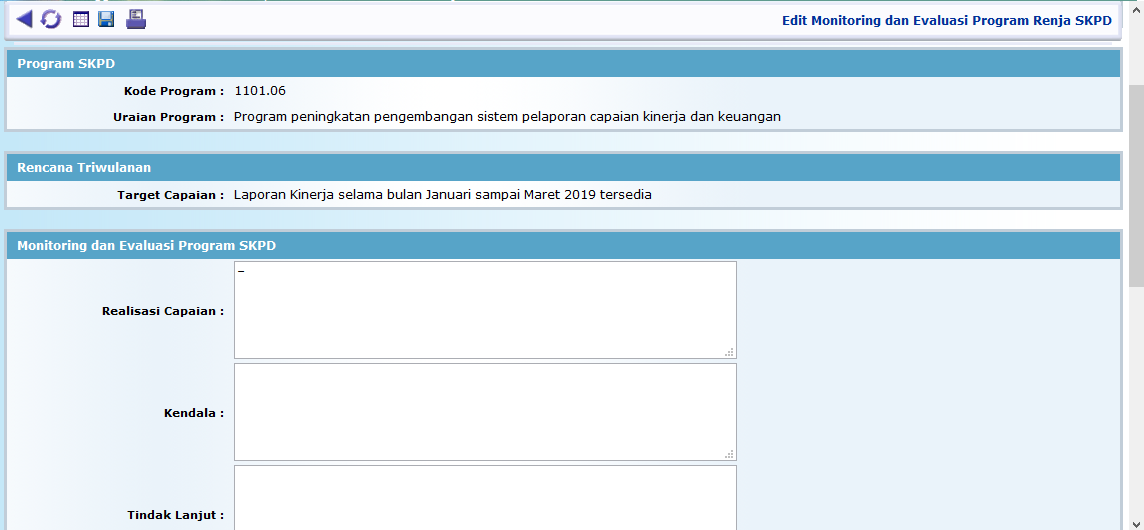
Task: Click the blue back arrow icon
Action: point(24,19)
